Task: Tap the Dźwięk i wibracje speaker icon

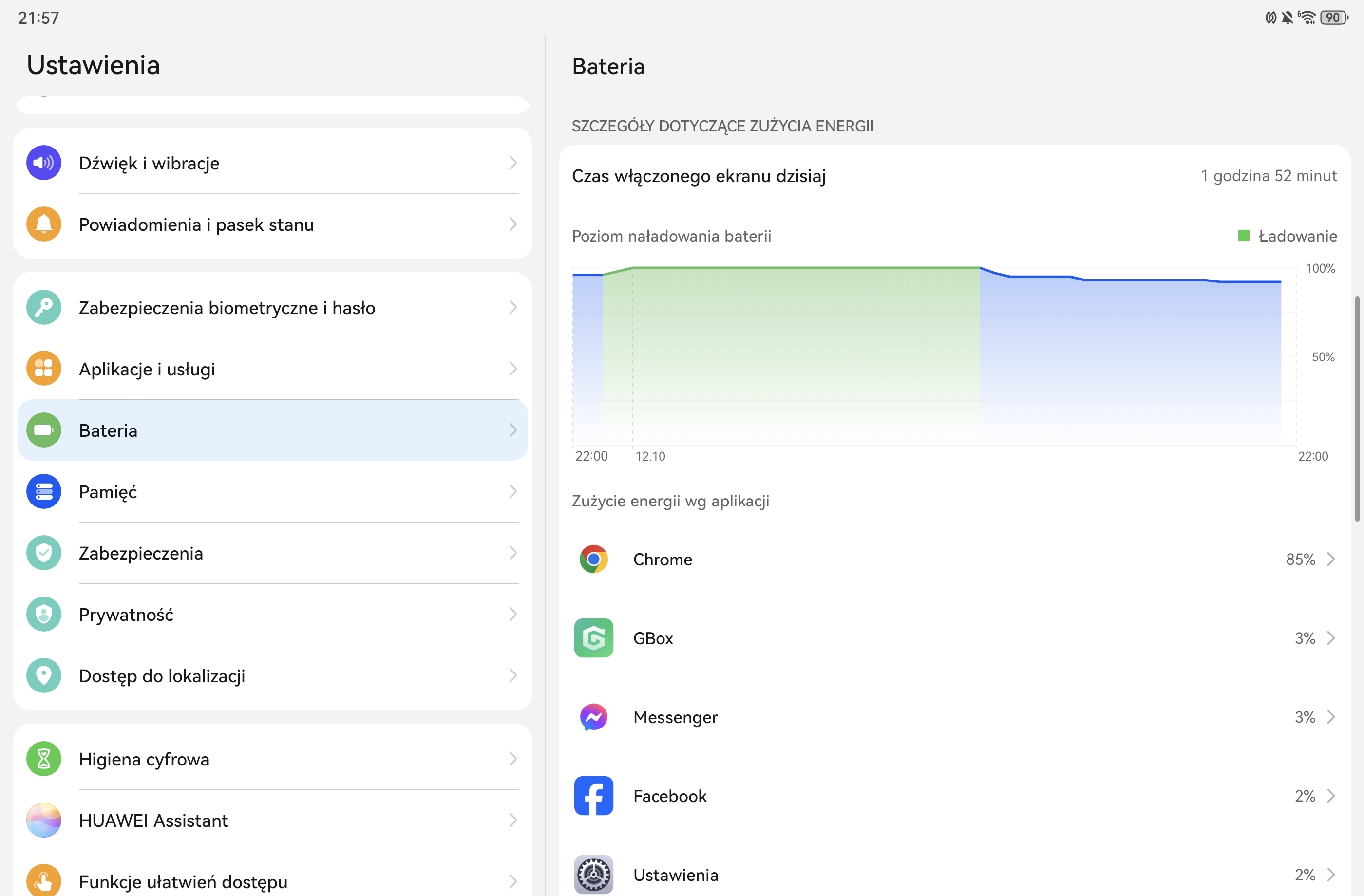Action: (43, 163)
